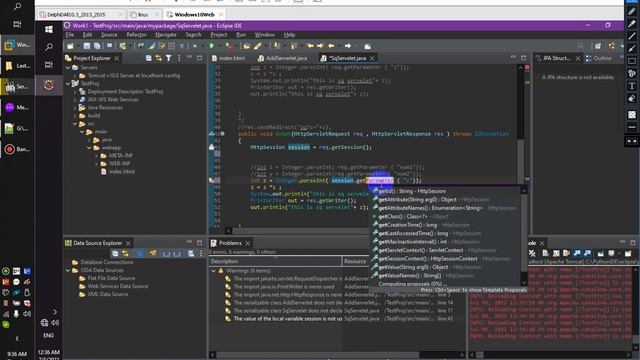The image size is (640, 360).
Task: Click the New file toolbar icon
Action: point(70,46)
